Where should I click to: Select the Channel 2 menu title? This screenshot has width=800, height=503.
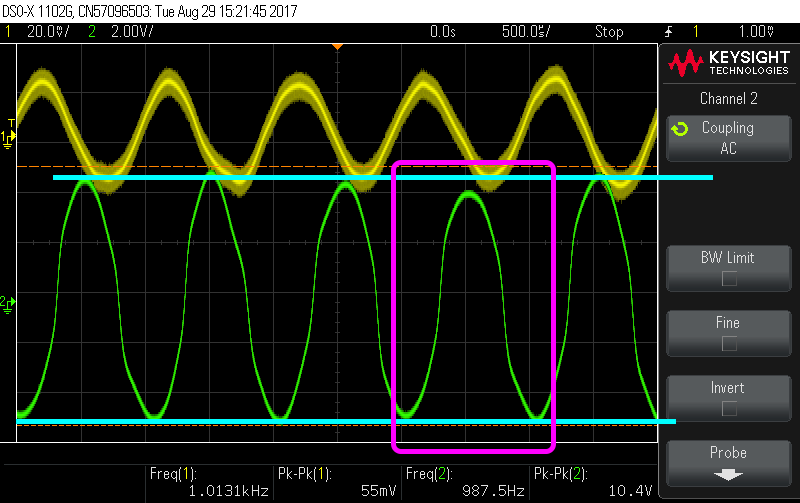(x=728, y=98)
